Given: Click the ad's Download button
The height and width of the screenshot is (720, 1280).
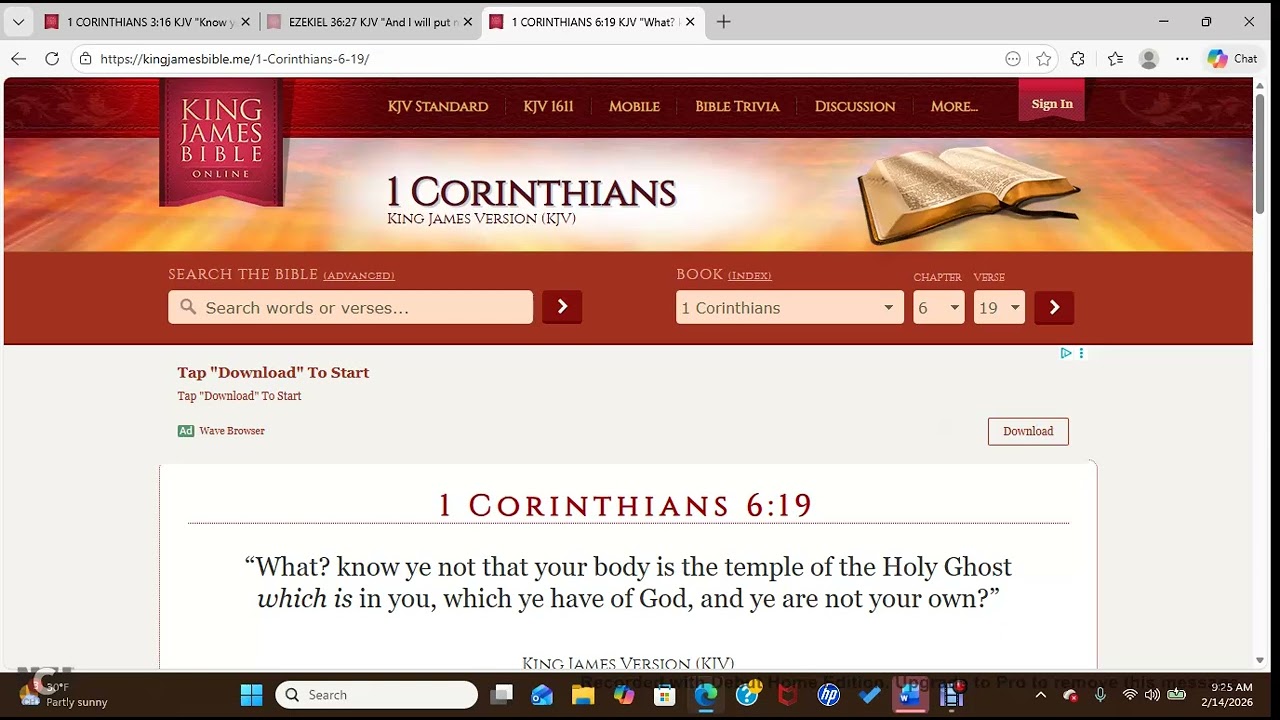Looking at the screenshot, I should [x=1028, y=431].
